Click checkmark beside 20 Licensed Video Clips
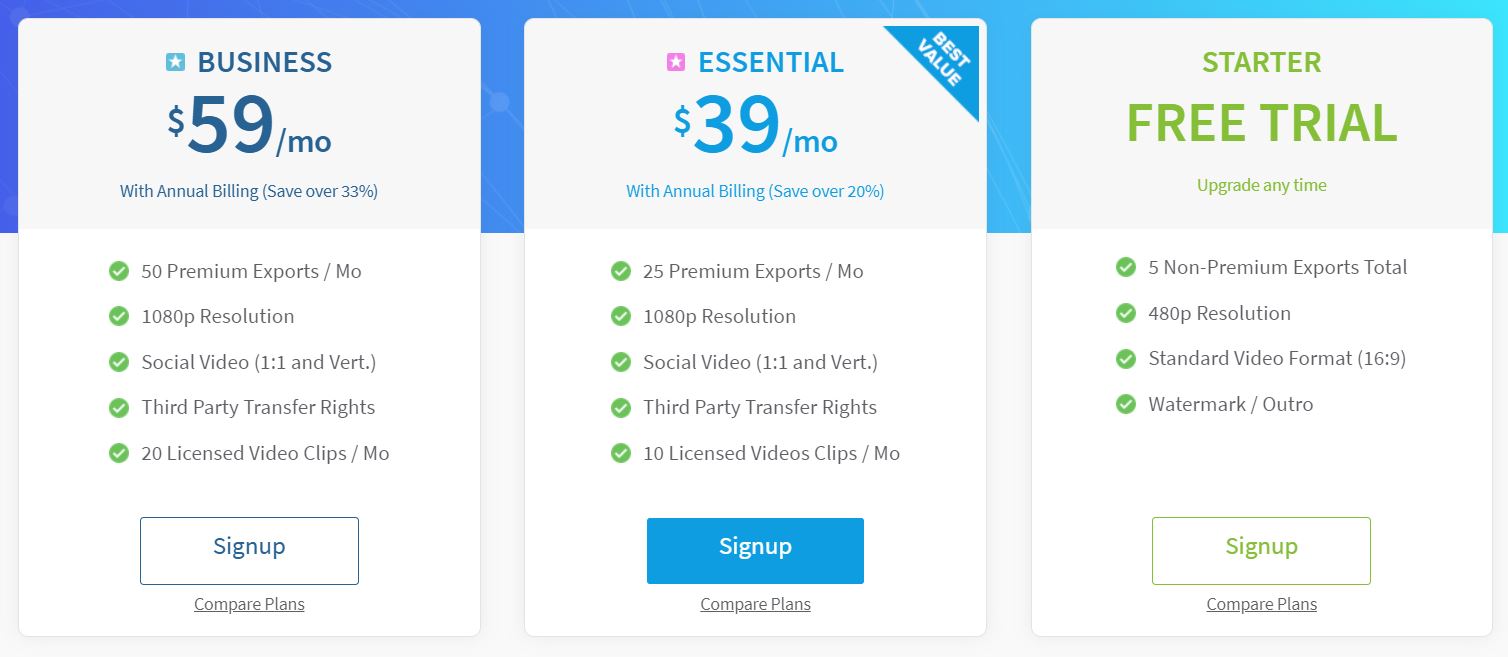 (119, 453)
